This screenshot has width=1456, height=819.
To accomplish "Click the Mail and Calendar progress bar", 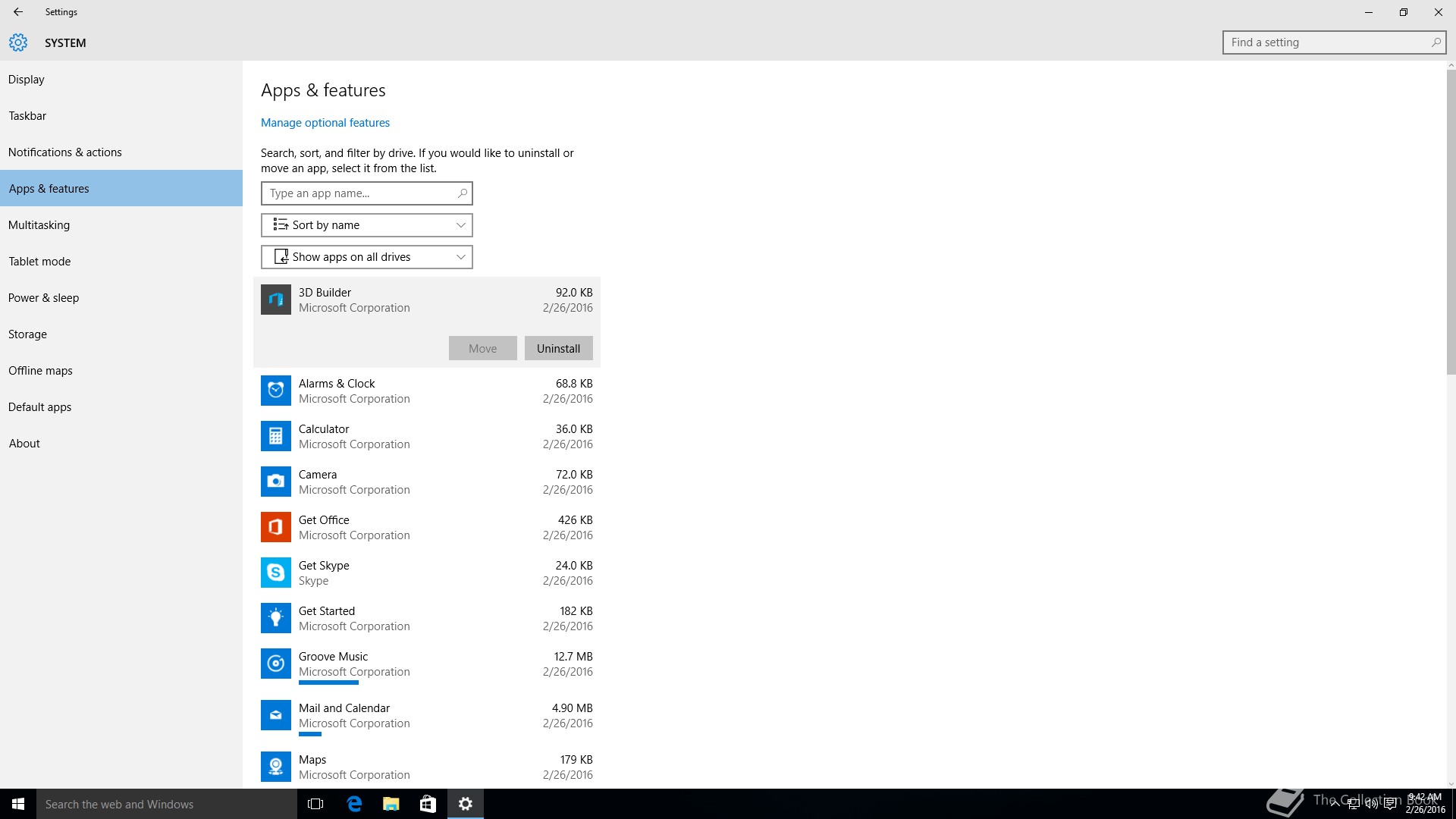I will (310, 734).
